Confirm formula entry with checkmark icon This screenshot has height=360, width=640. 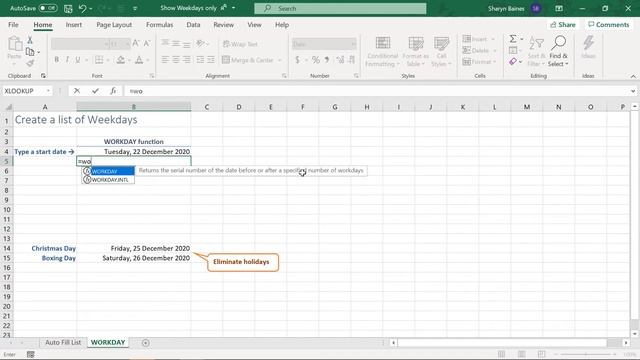coord(95,91)
